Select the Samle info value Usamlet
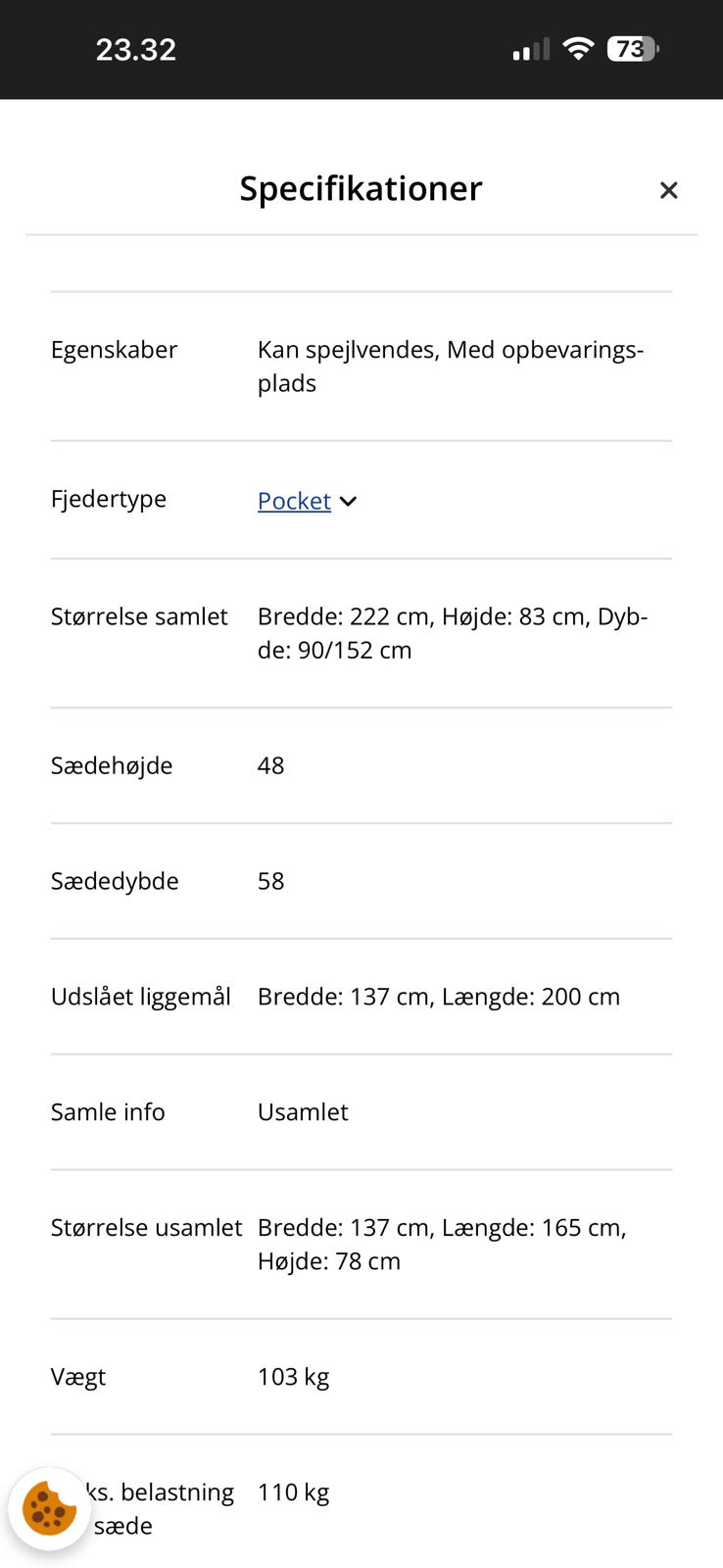 (303, 1112)
